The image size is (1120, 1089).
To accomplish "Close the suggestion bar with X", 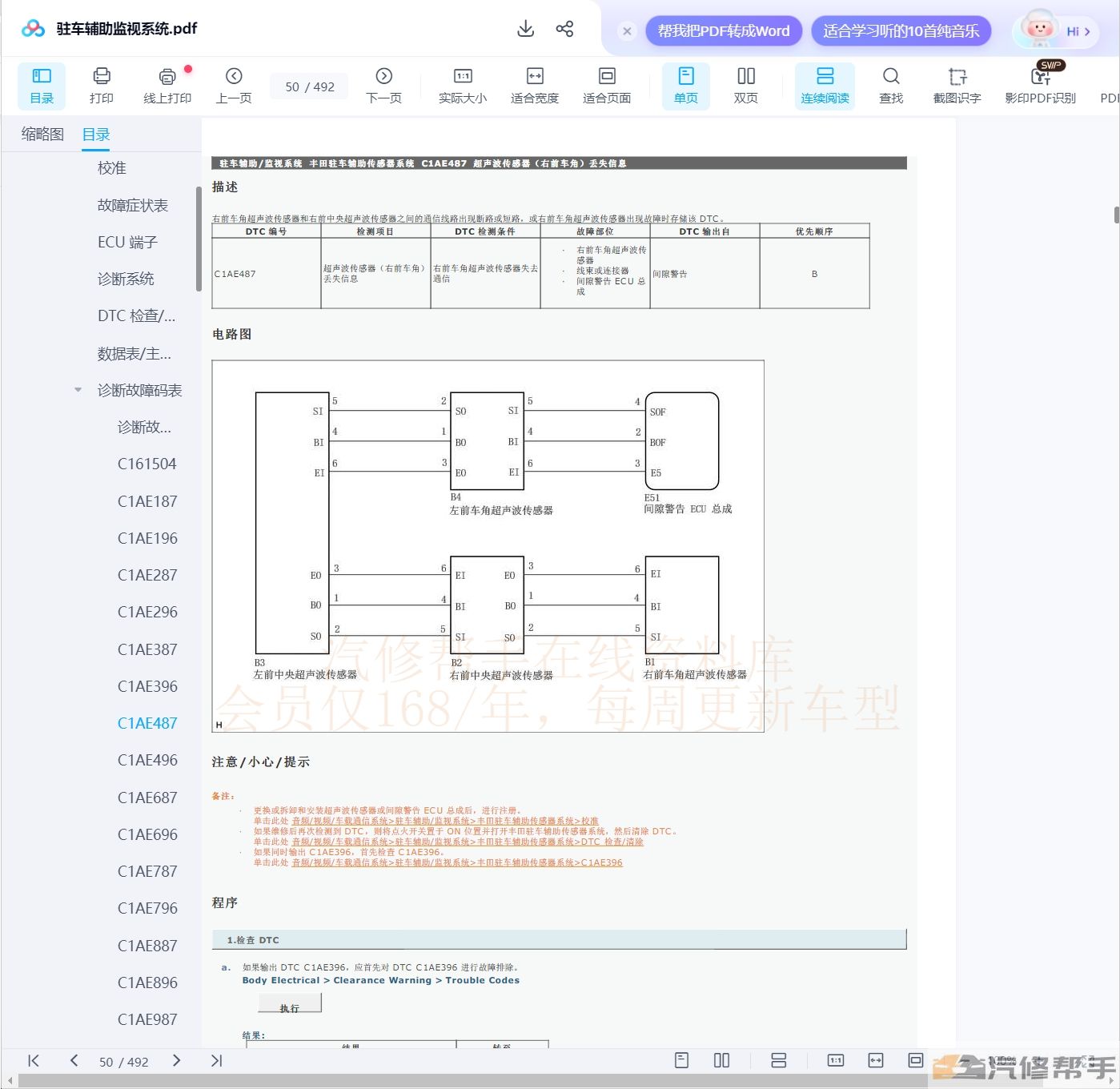I will [x=627, y=31].
